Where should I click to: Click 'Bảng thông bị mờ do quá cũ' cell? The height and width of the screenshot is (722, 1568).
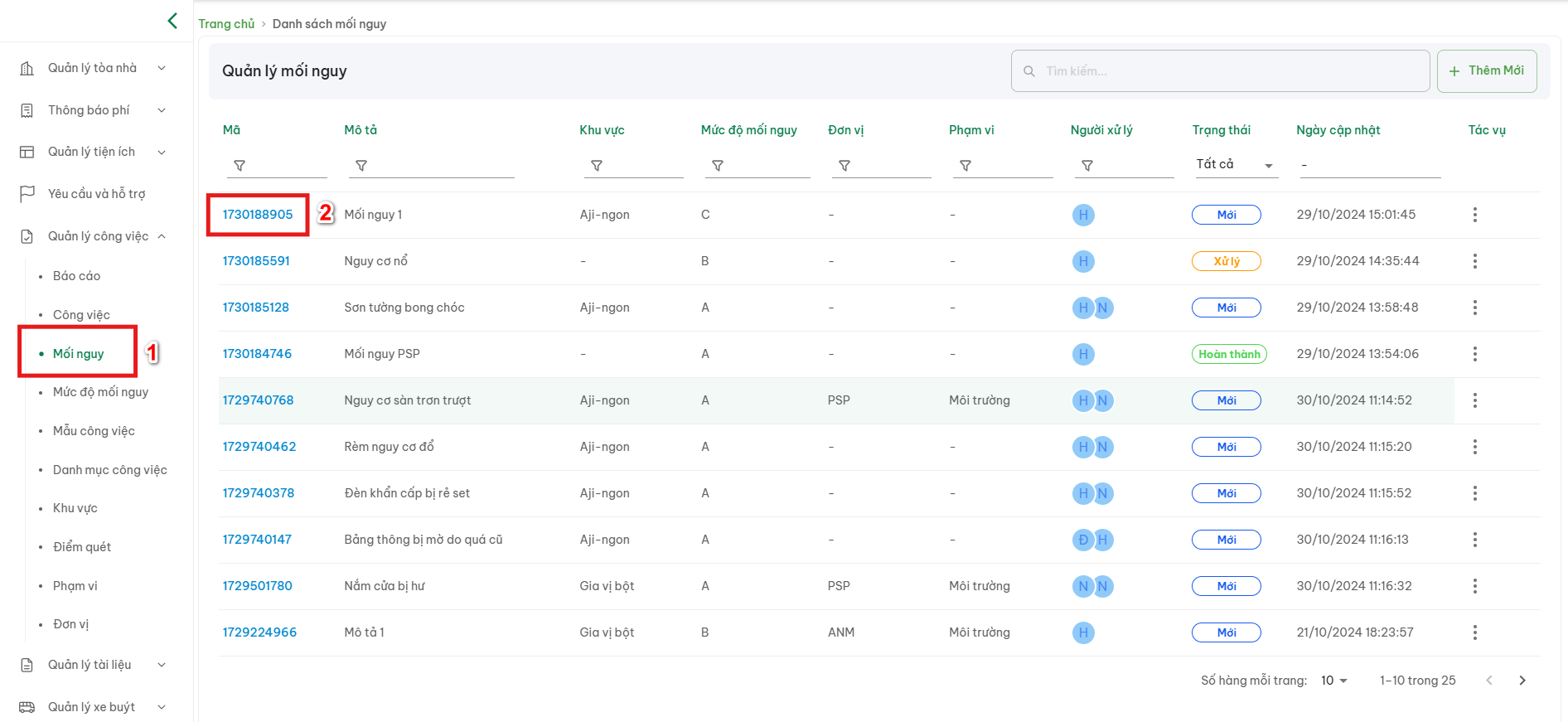423,540
